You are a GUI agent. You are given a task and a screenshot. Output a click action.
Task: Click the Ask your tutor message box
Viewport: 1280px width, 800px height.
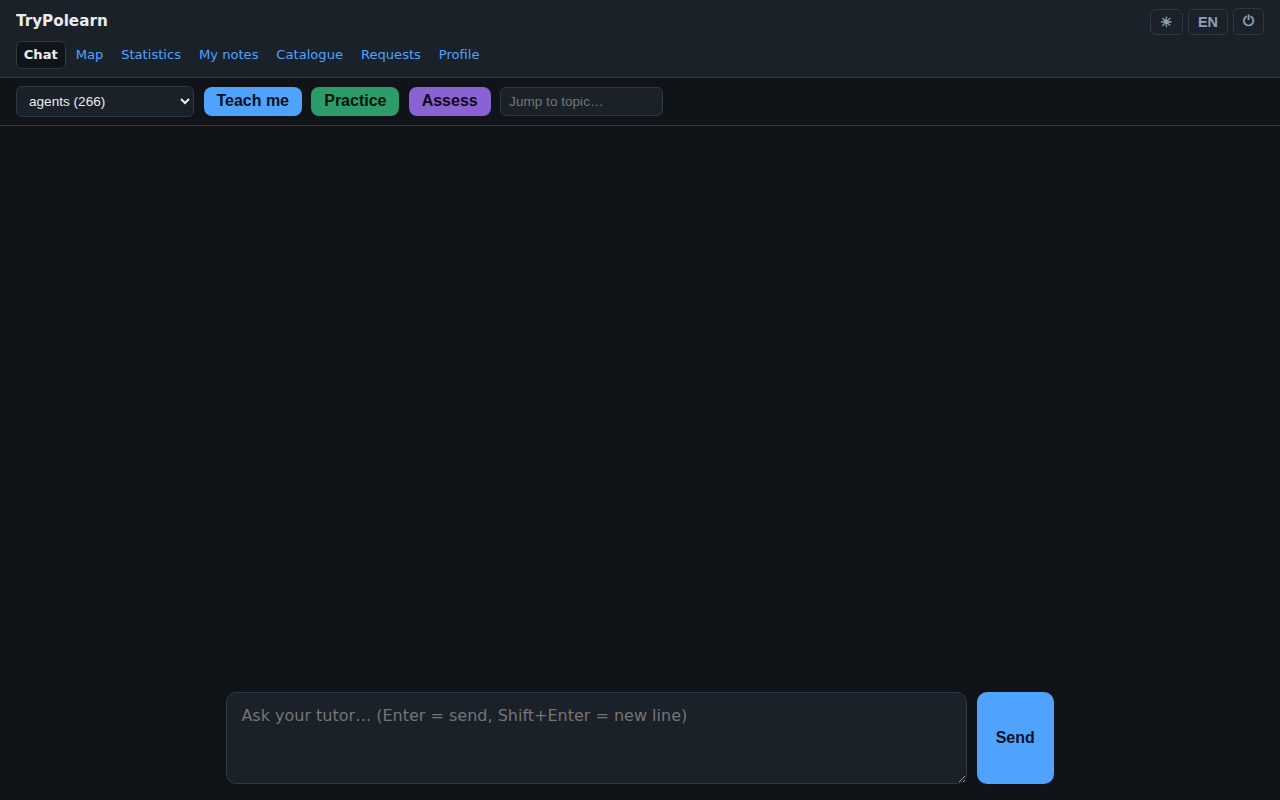pyautogui.click(x=596, y=738)
